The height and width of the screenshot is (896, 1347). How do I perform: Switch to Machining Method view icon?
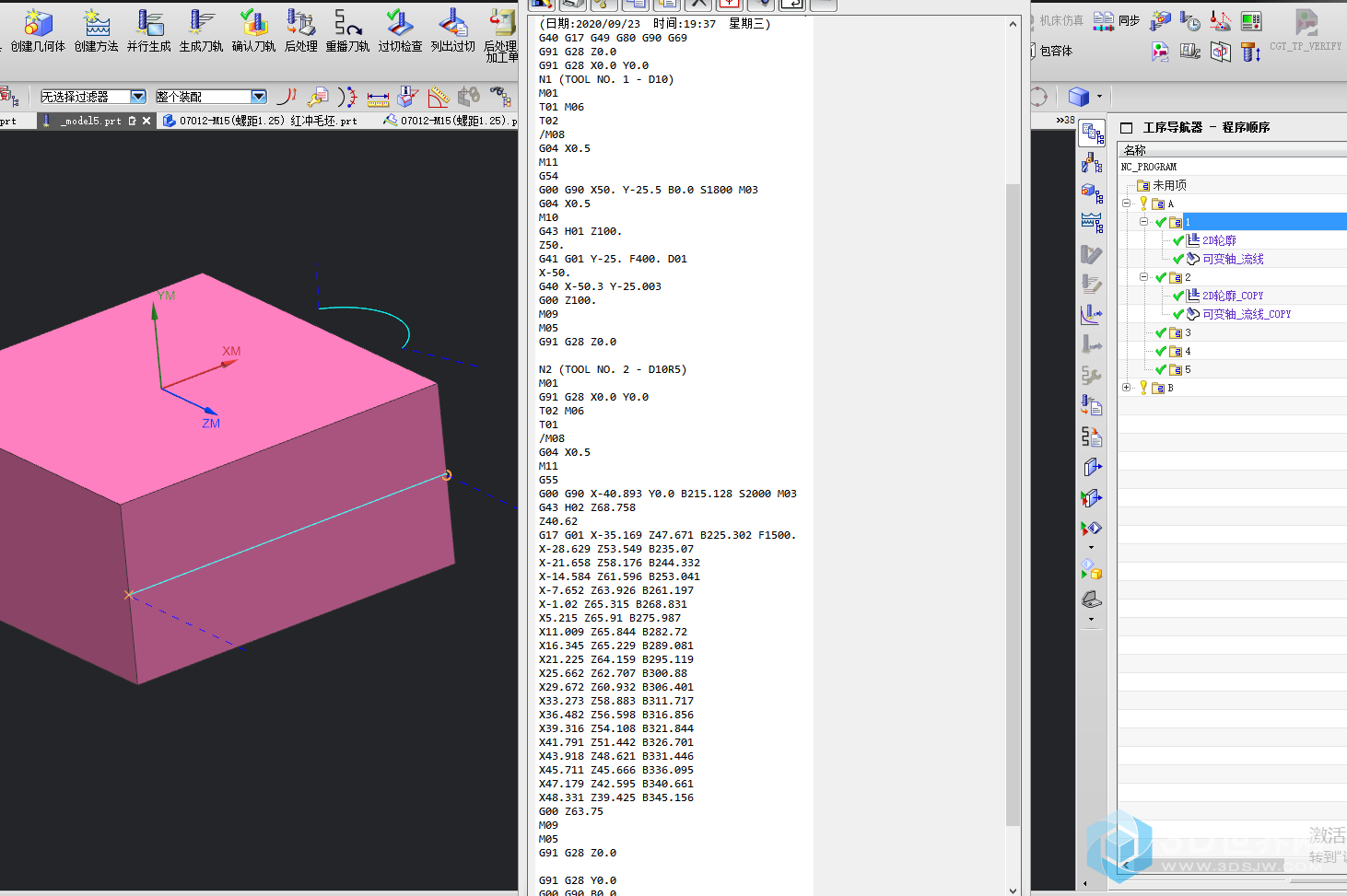click(1092, 222)
